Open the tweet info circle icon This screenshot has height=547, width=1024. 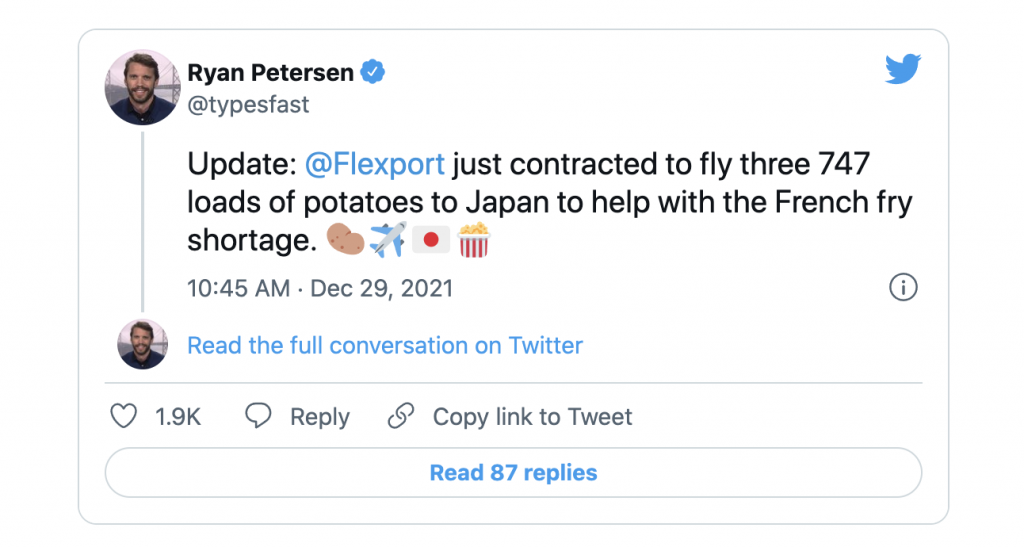[903, 288]
